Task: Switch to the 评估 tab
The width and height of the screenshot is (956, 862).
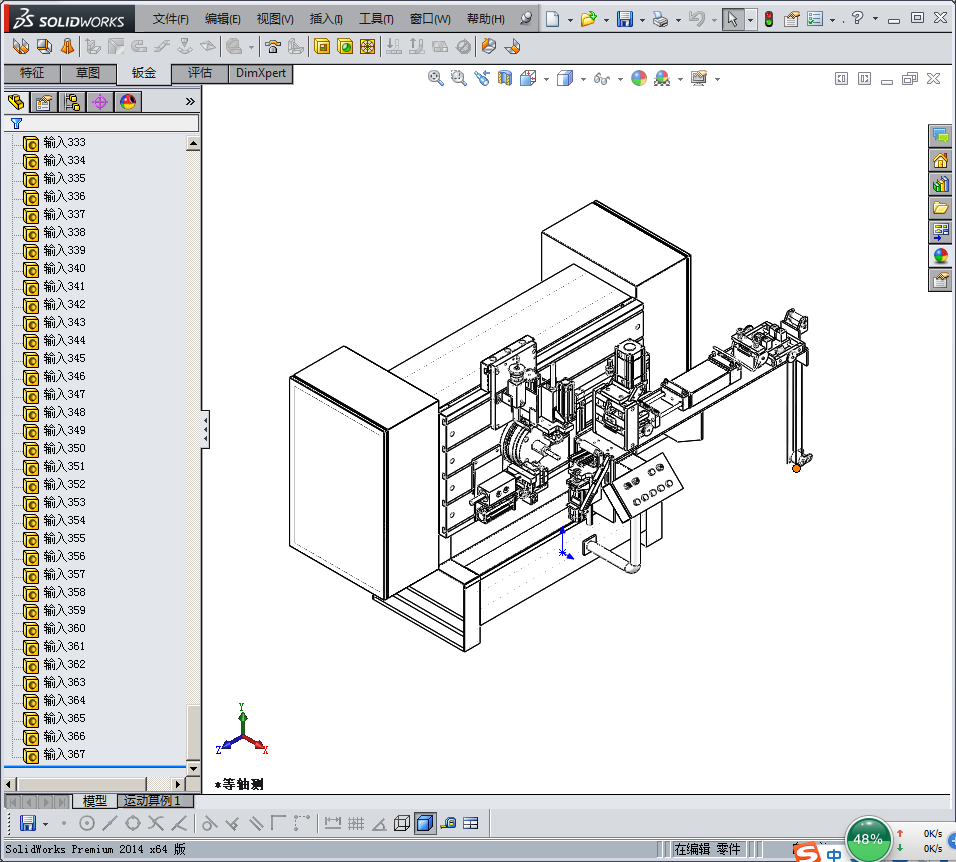Action: tap(199, 73)
